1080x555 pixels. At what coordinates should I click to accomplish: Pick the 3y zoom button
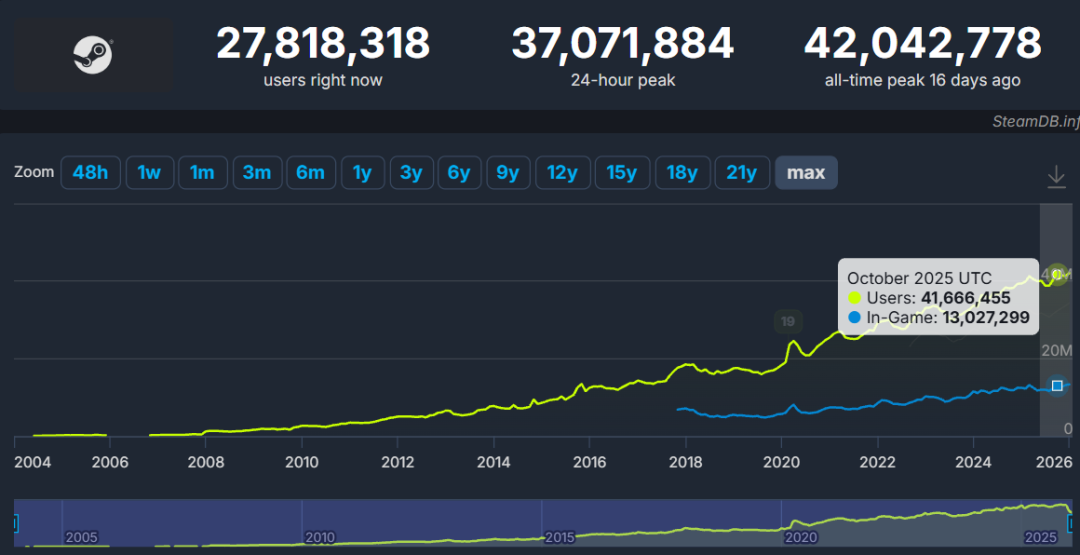[x=411, y=172]
